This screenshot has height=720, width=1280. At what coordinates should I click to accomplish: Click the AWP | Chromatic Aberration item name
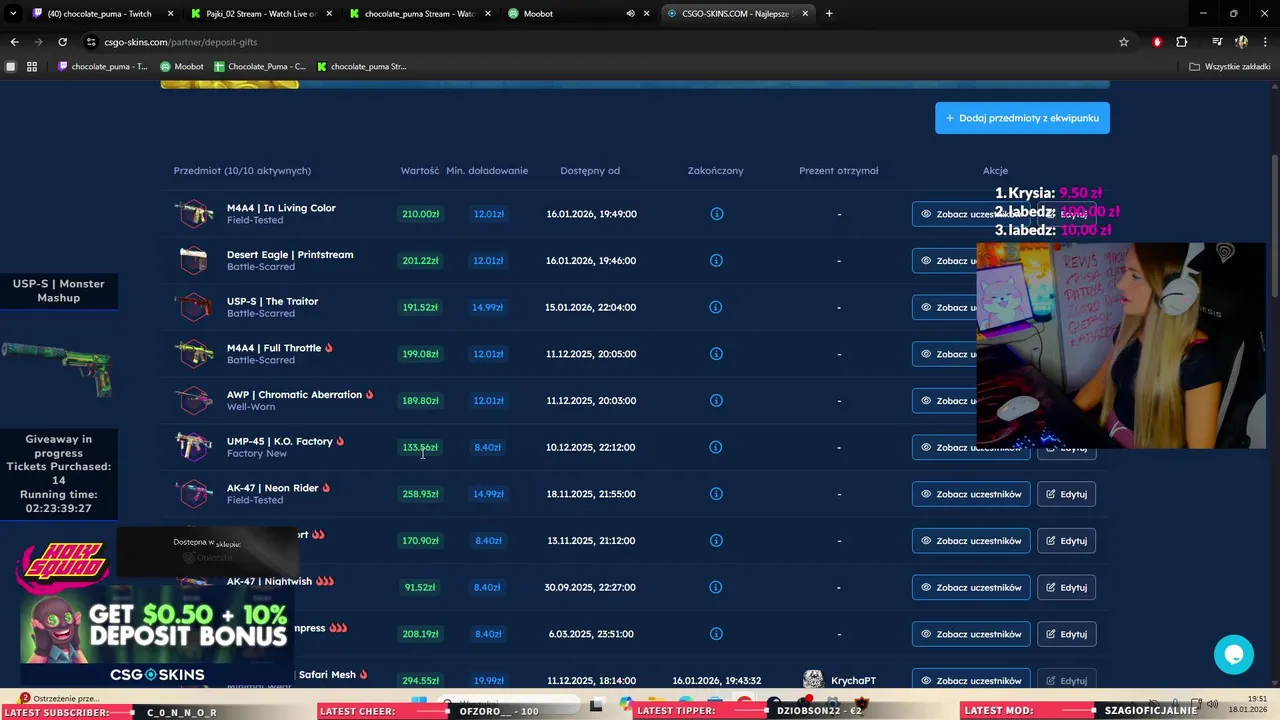[294, 395]
